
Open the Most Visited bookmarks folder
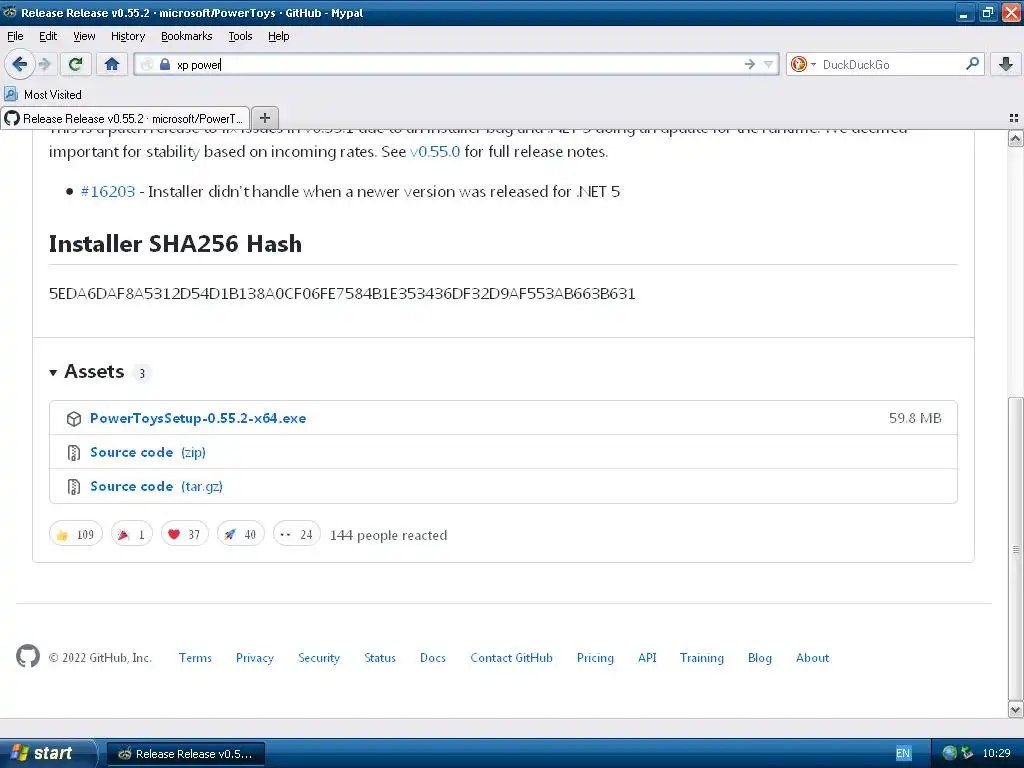tap(43, 95)
